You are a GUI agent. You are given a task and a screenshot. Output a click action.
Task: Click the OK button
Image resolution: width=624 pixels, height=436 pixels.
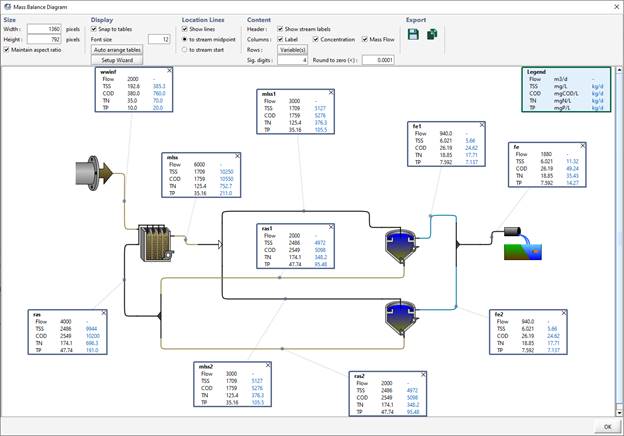point(608,427)
